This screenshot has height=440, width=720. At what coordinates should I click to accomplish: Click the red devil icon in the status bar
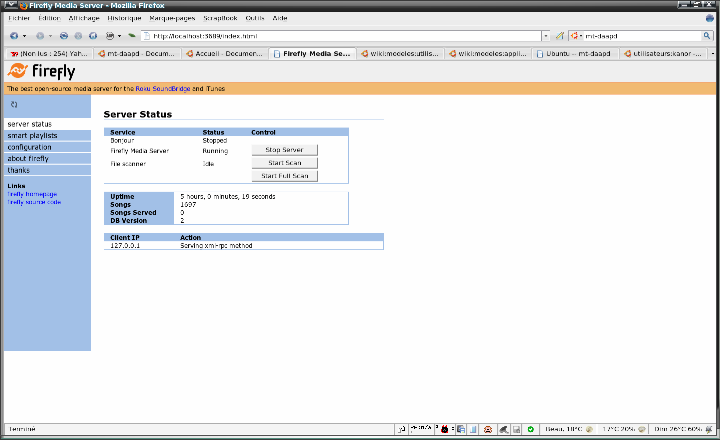(x=444, y=429)
